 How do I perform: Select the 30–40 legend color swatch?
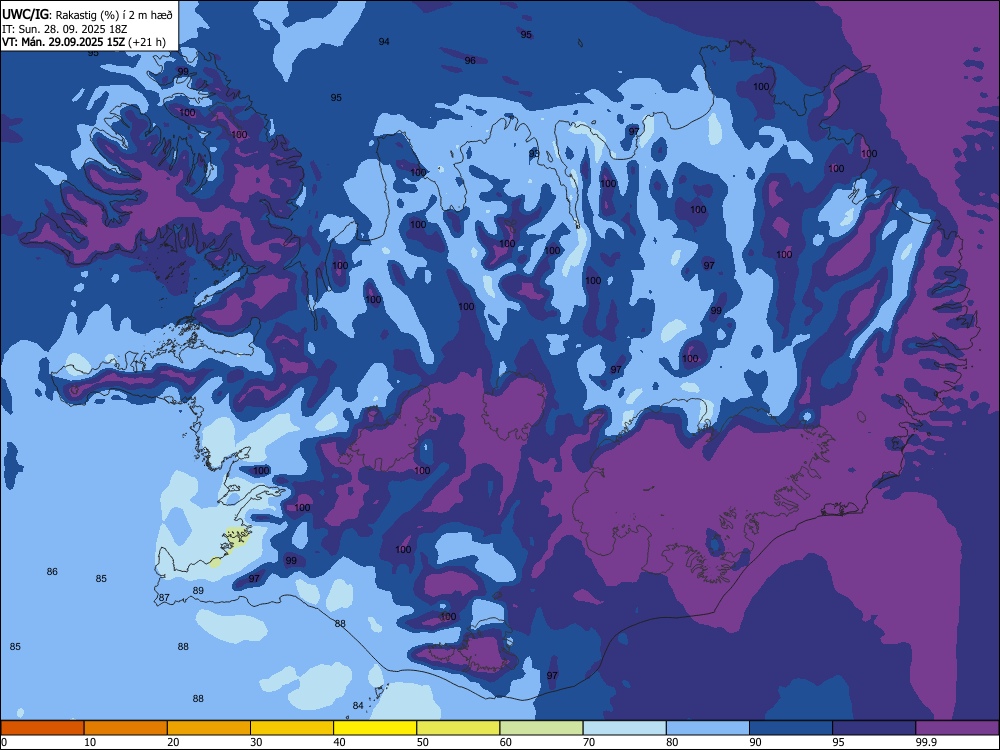point(292,728)
